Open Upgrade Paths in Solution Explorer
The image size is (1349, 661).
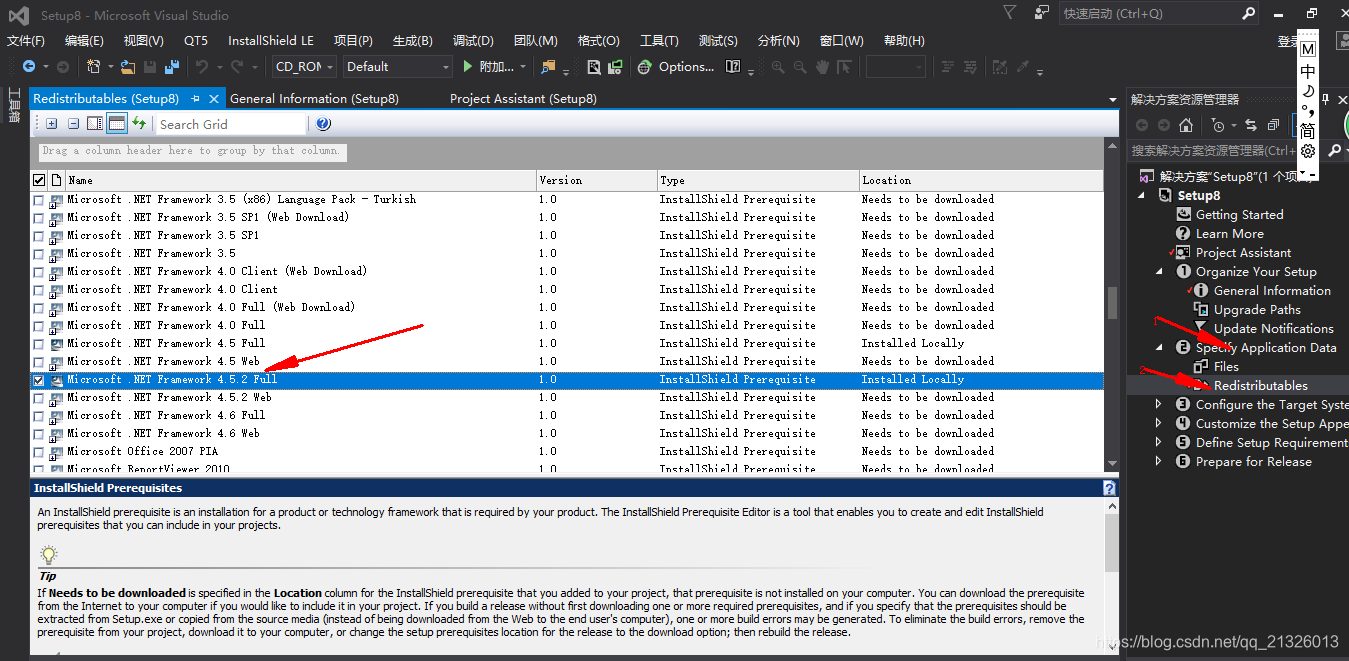1257,310
